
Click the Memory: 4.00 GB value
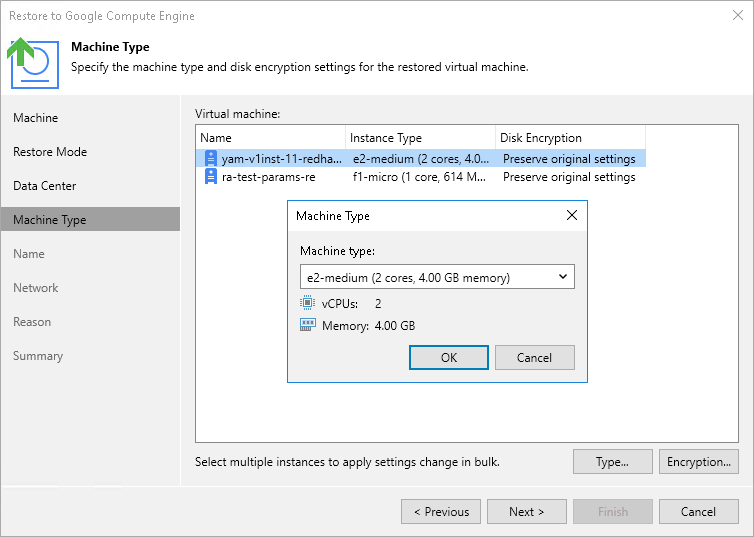click(395, 325)
